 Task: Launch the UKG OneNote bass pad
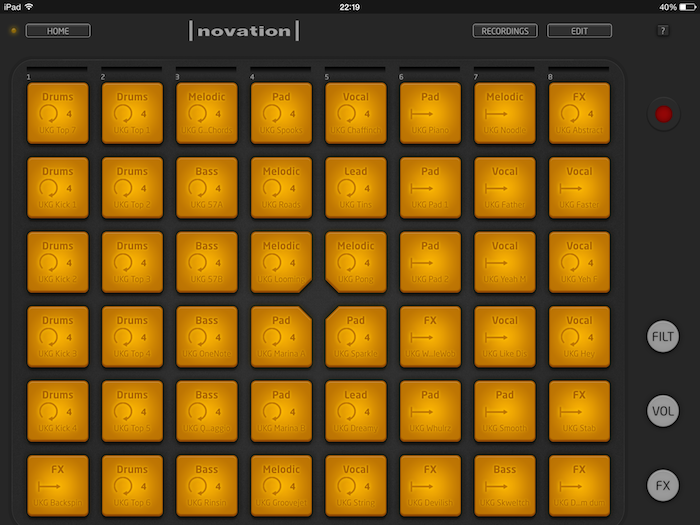pos(207,337)
